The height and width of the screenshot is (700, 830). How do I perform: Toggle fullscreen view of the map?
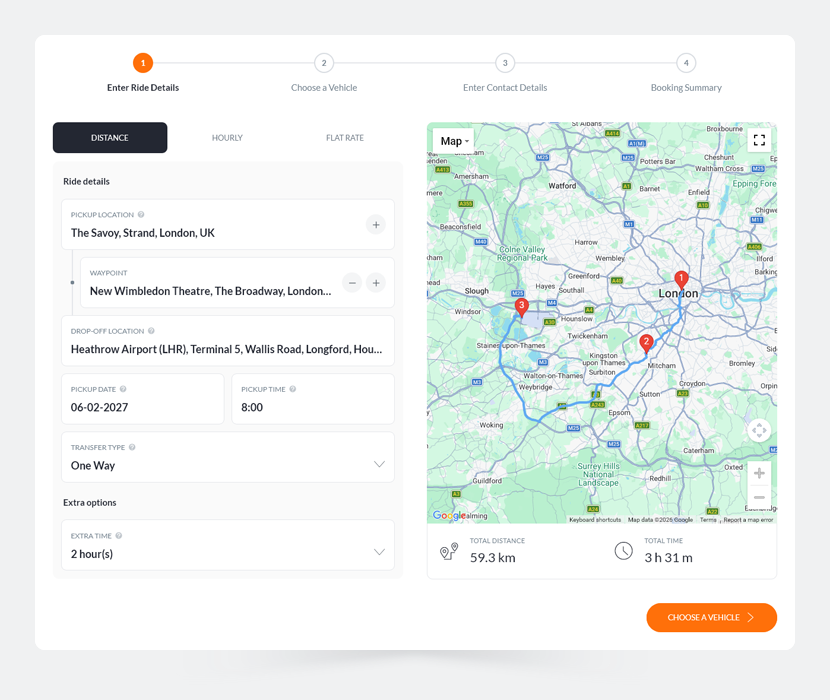click(759, 140)
